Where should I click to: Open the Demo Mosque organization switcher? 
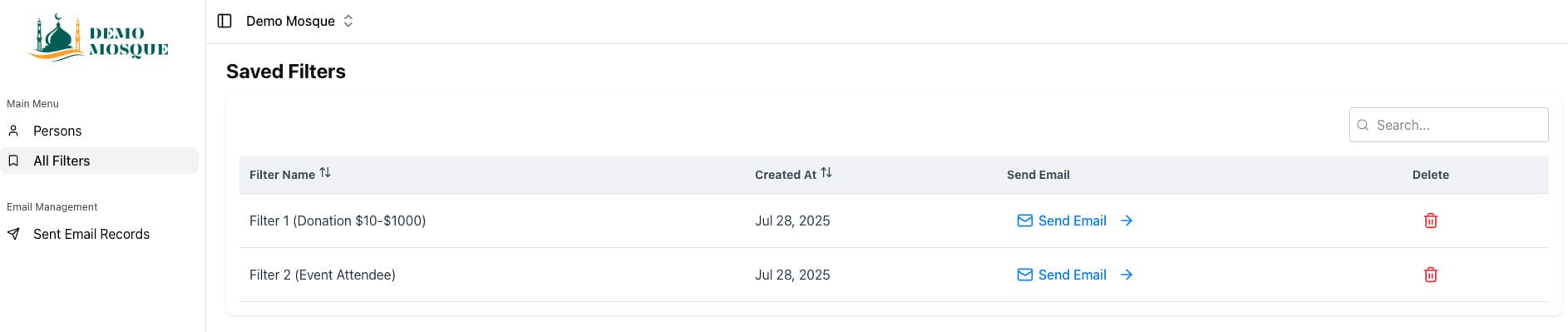(x=299, y=21)
